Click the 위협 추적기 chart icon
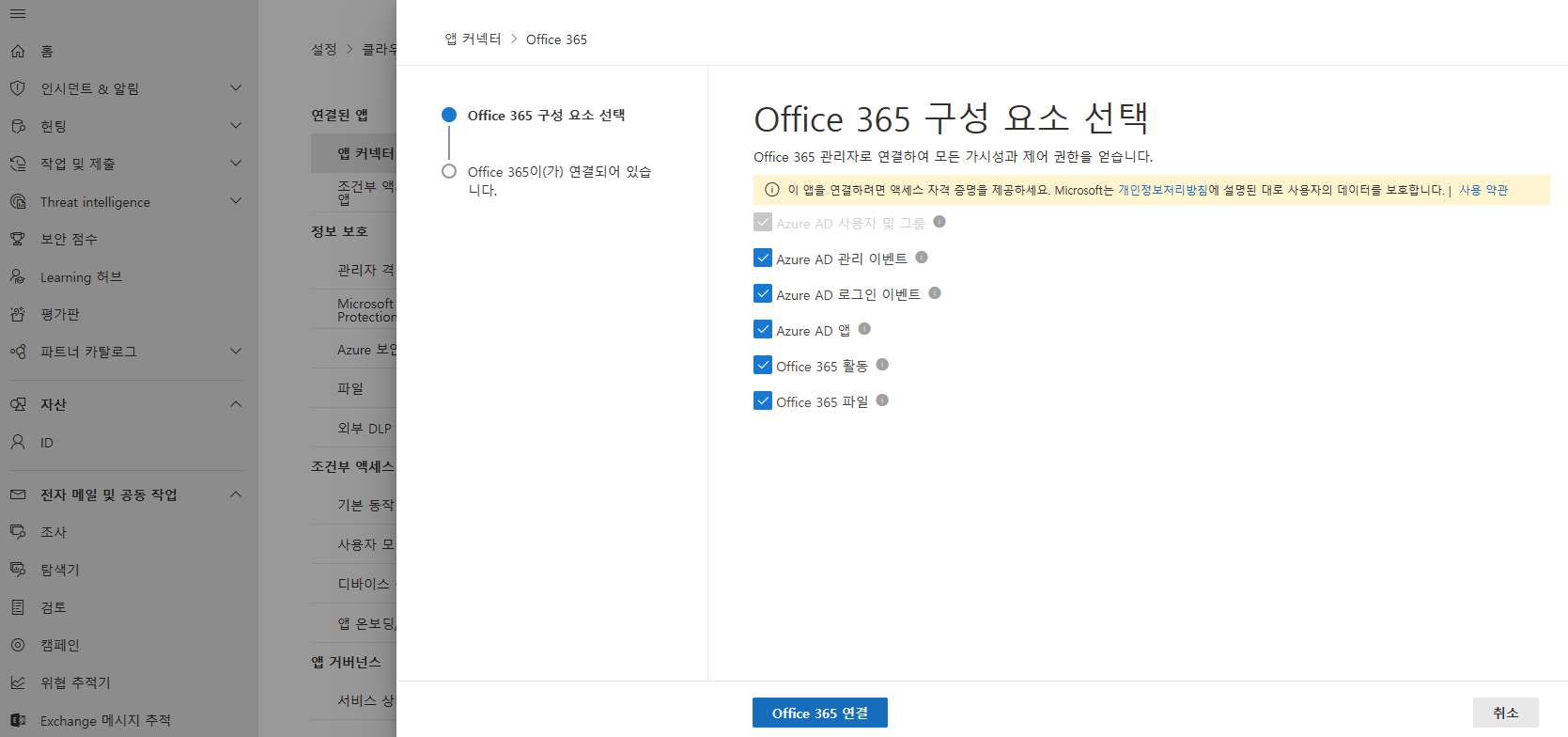The image size is (1568, 737). point(18,682)
